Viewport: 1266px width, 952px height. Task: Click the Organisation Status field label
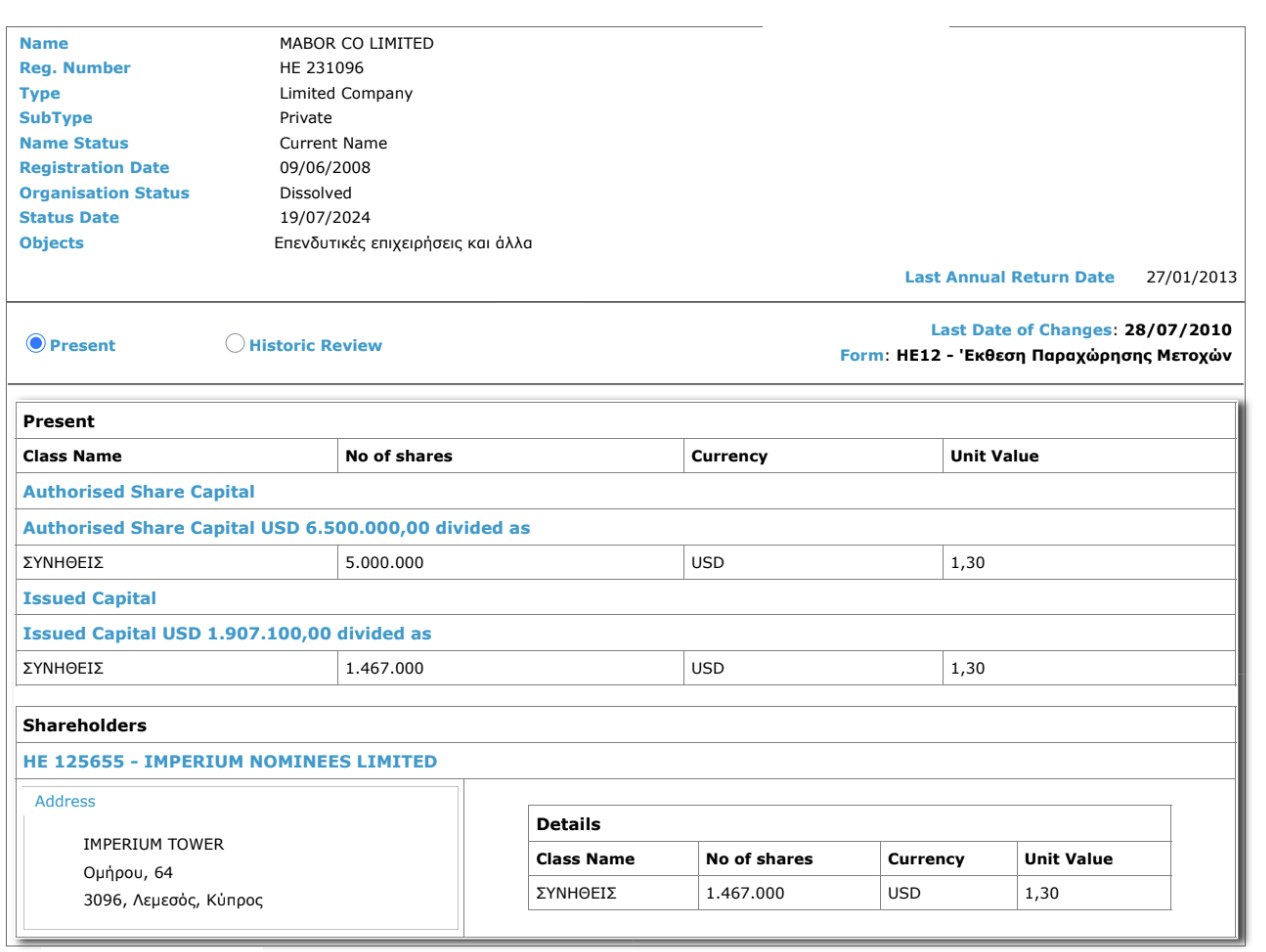pyautogui.click(x=104, y=193)
